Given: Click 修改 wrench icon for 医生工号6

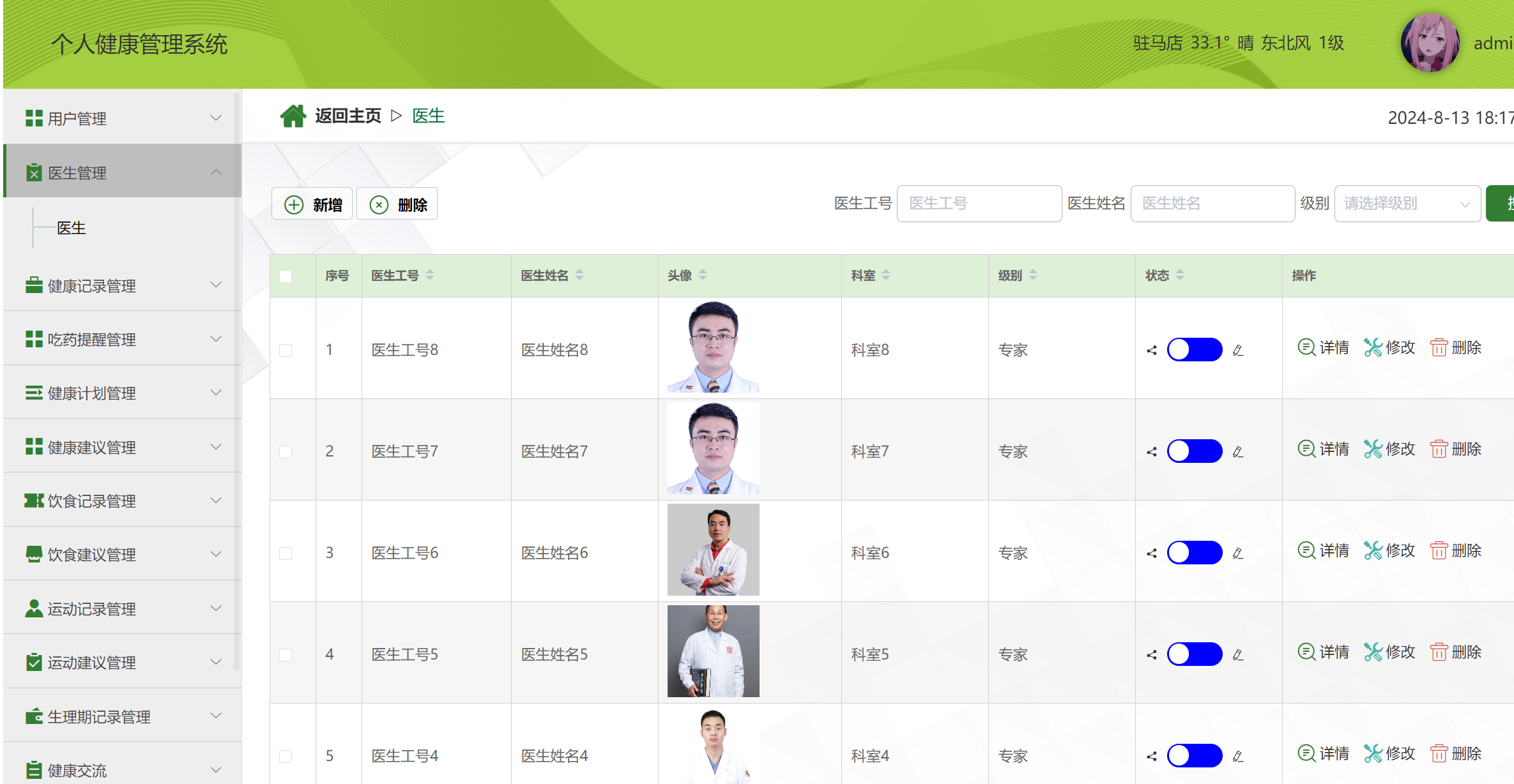Looking at the screenshot, I should 1373,550.
